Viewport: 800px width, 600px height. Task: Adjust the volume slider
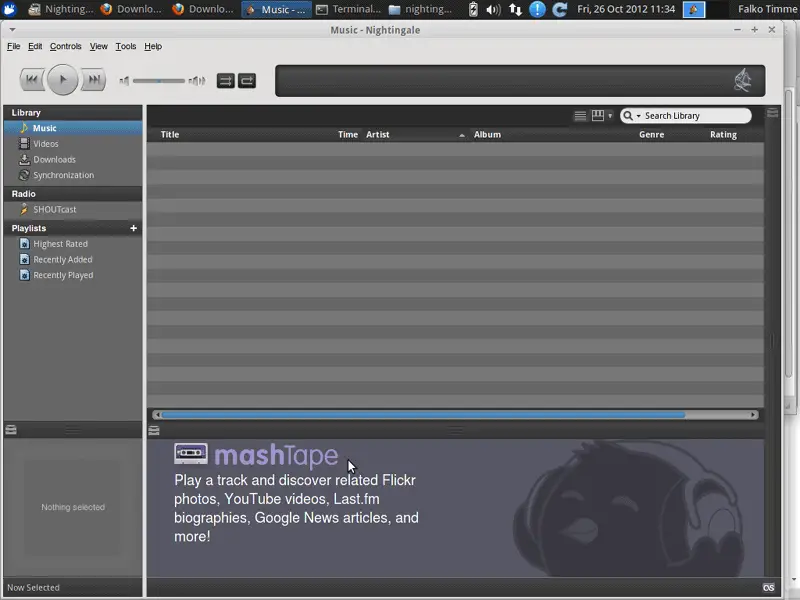(159, 81)
